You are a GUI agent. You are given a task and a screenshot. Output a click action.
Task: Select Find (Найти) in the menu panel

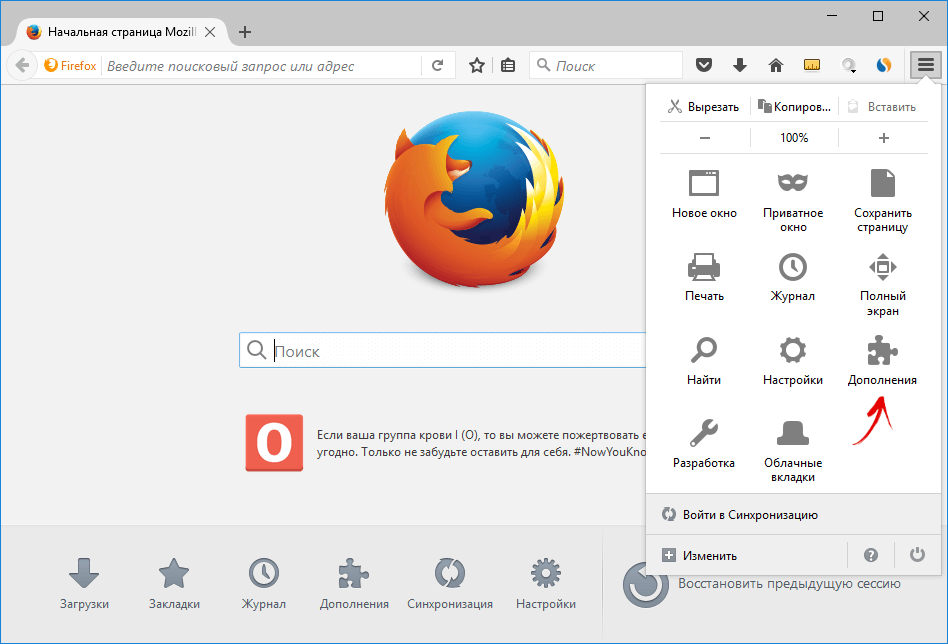tap(704, 361)
